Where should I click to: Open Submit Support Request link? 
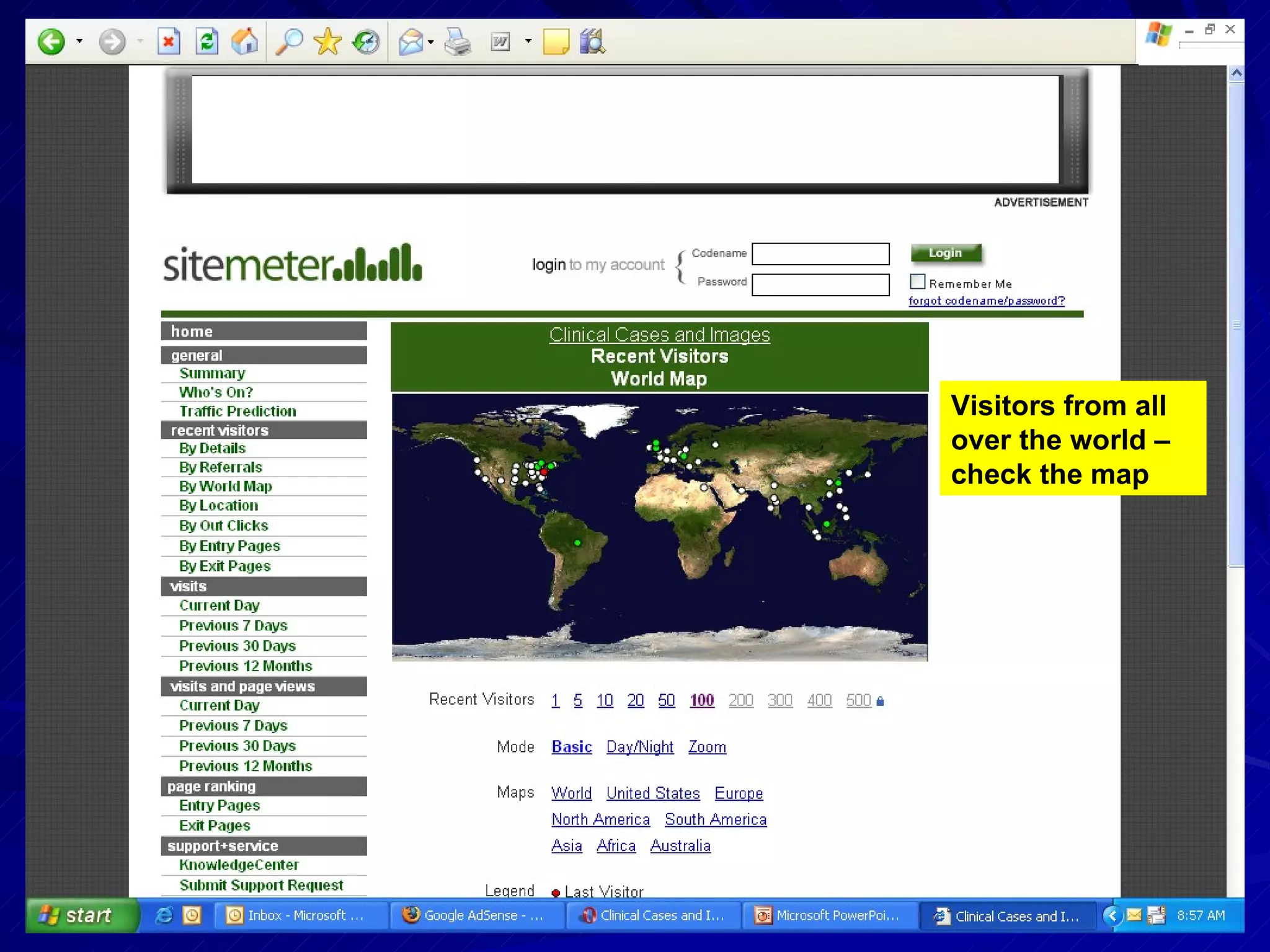(x=261, y=886)
